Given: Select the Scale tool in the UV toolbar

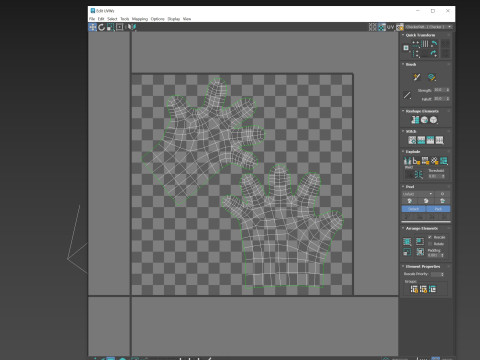Looking at the screenshot, I should click(110, 27).
